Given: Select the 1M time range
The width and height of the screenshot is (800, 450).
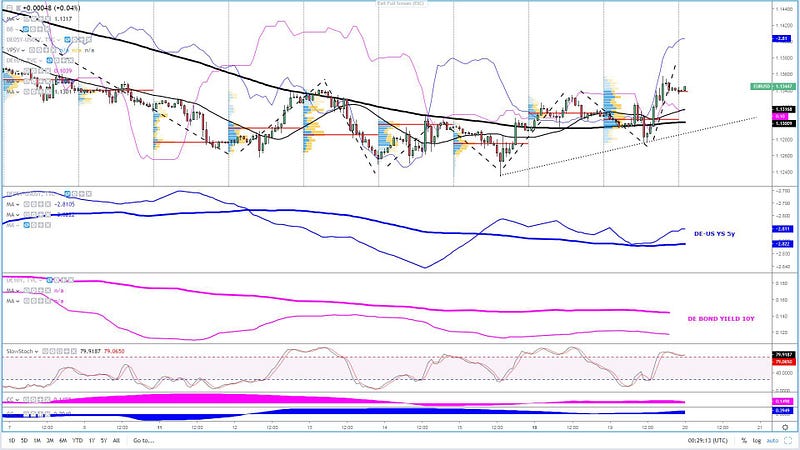Looking at the screenshot, I should (37, 440).
